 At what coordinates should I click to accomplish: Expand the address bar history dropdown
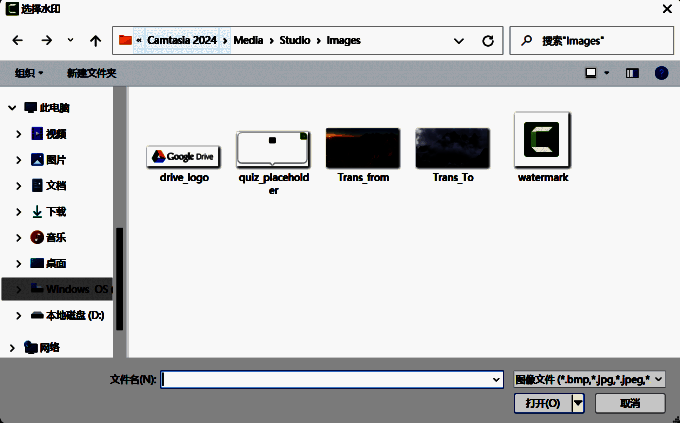458,41
